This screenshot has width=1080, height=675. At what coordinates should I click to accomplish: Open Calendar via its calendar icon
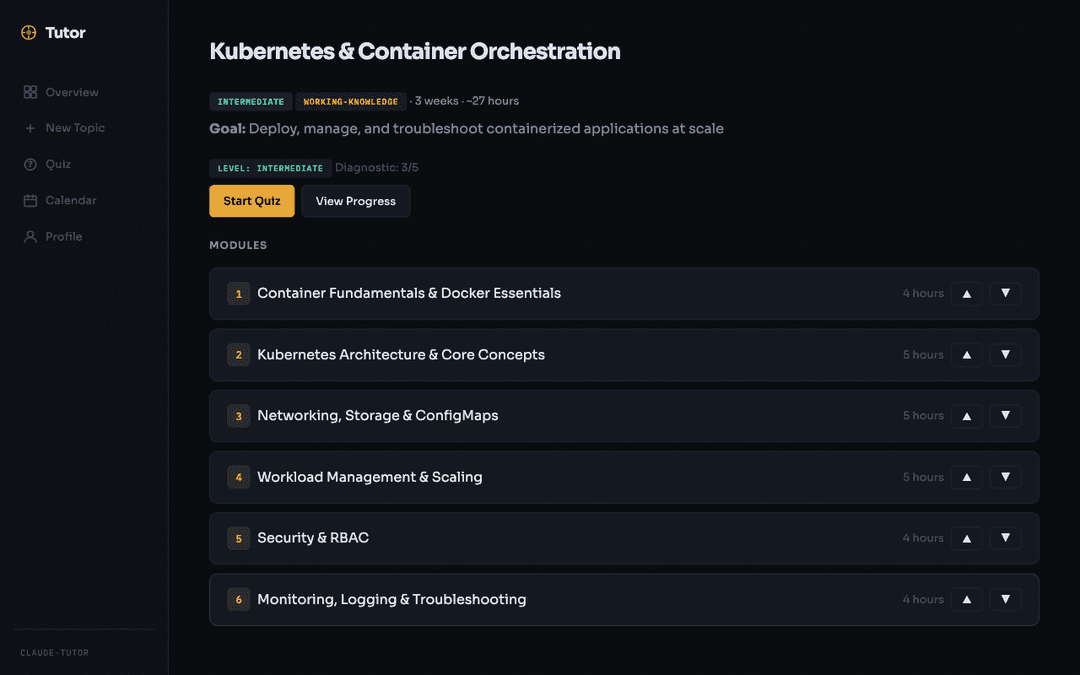pos(30,200)
